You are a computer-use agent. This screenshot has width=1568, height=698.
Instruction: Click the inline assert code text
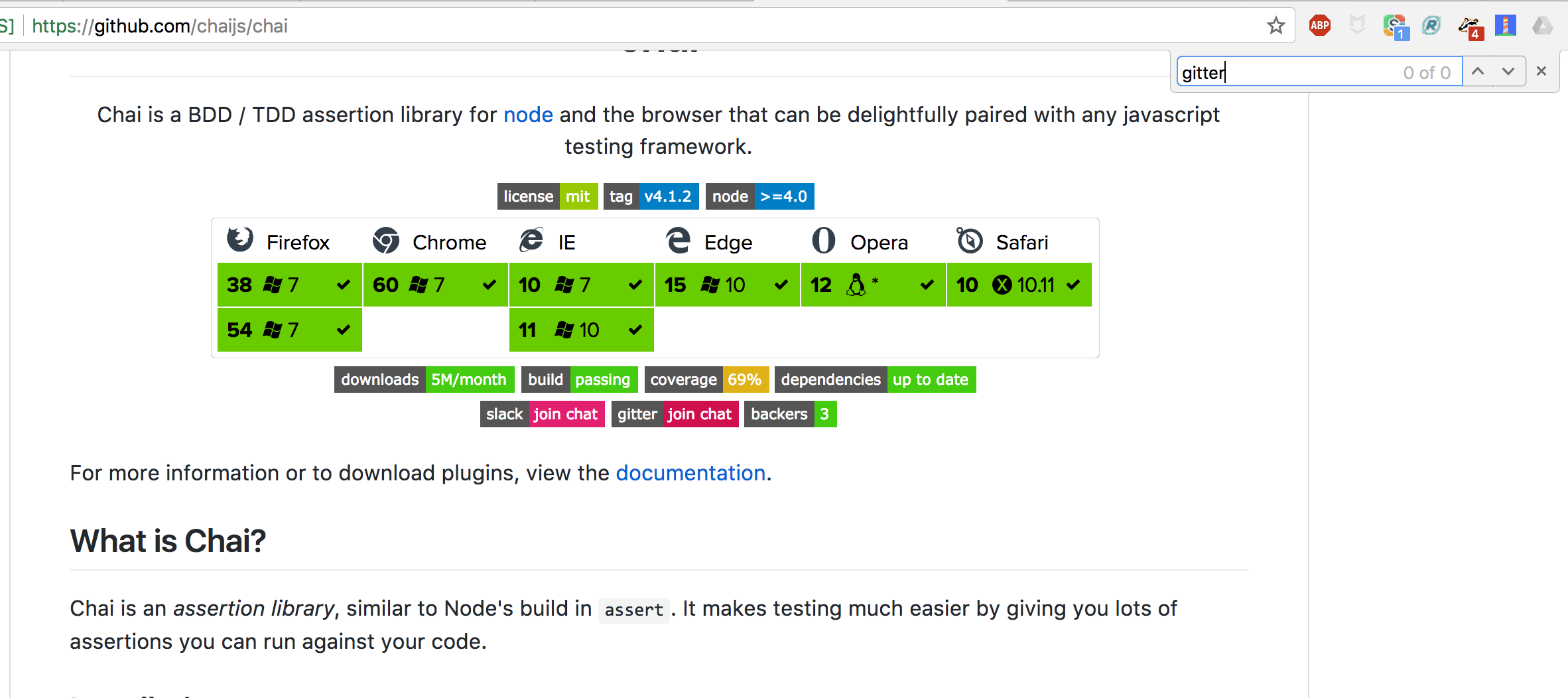(633, 610)
